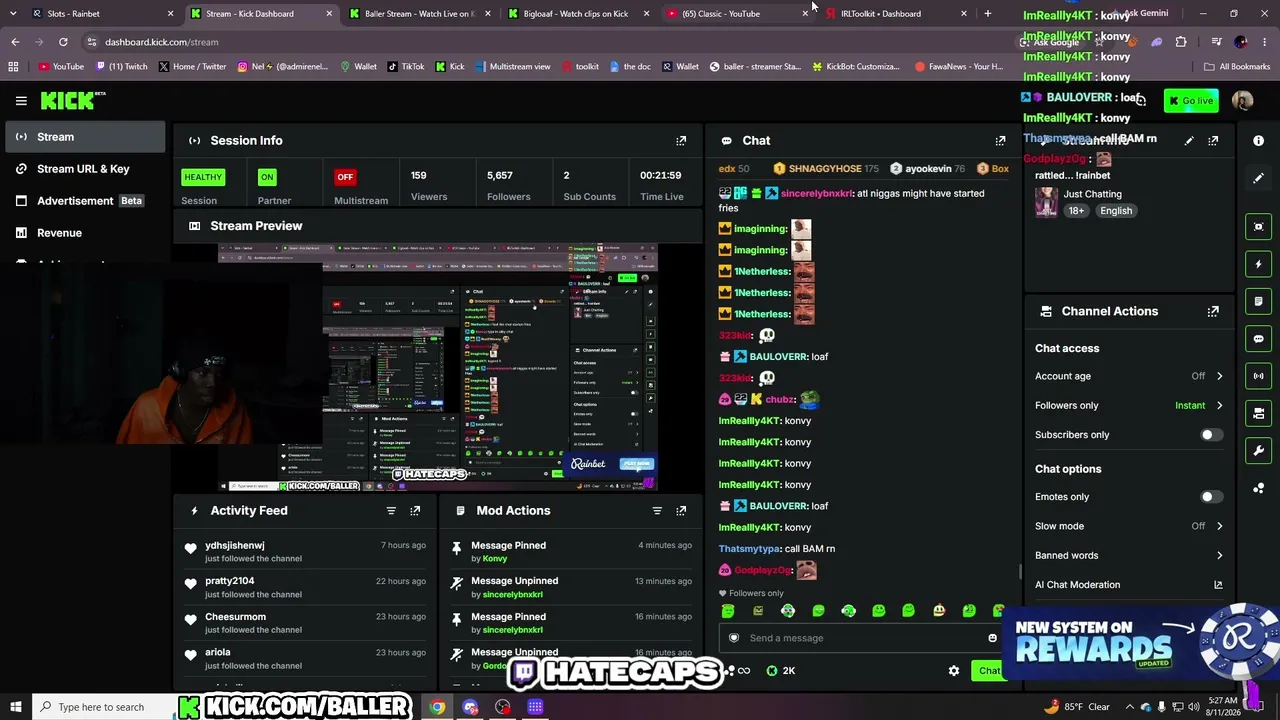Edit stream info with the pencil icon

coord(1189,141)
